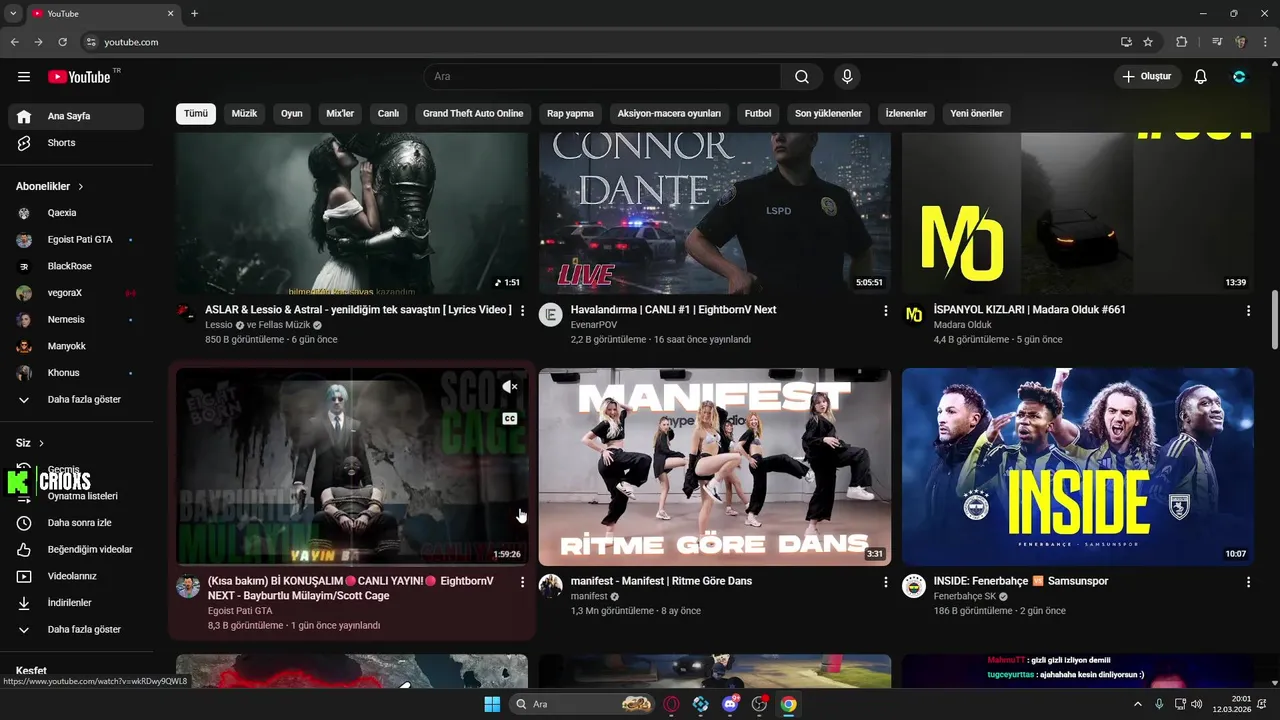Viewport: 1280px width, 720px height.
Task: Open the MANIFEST Ritme Göre Dans thumbnail
Action: [715, 467]
